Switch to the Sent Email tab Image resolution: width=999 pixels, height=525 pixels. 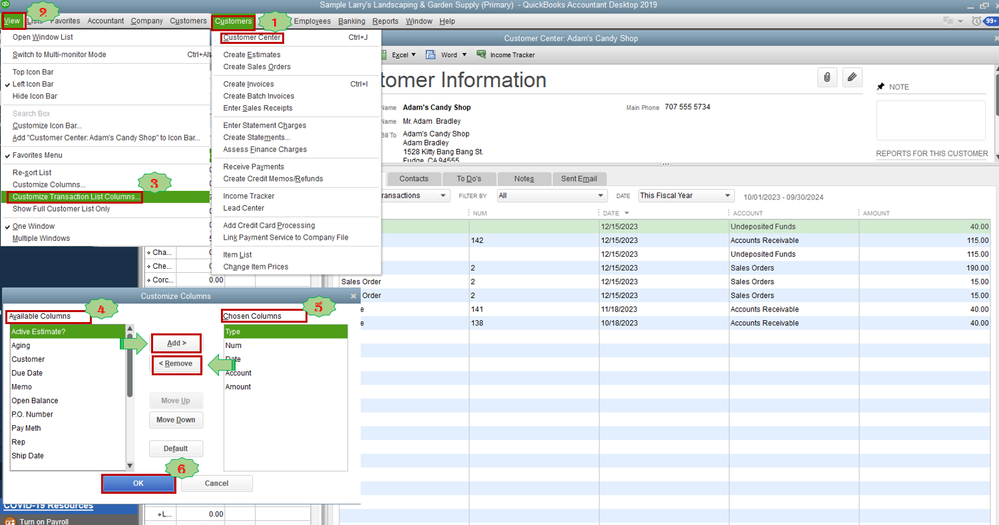[x=579, y=178]
